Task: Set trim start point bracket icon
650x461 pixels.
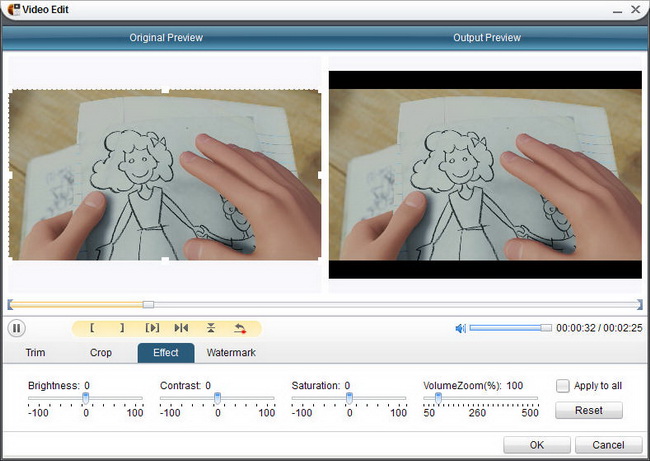Action: point(92,328)
